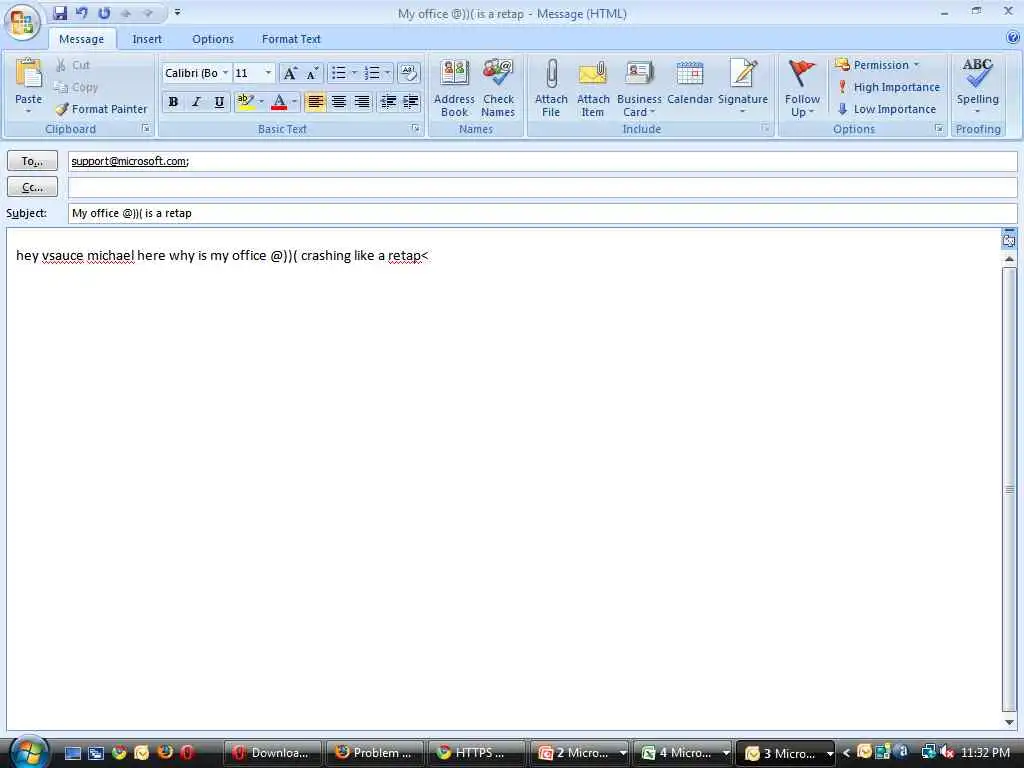Switch to the HTTPS... Chrome taskbar button

(x=476, y=753)
